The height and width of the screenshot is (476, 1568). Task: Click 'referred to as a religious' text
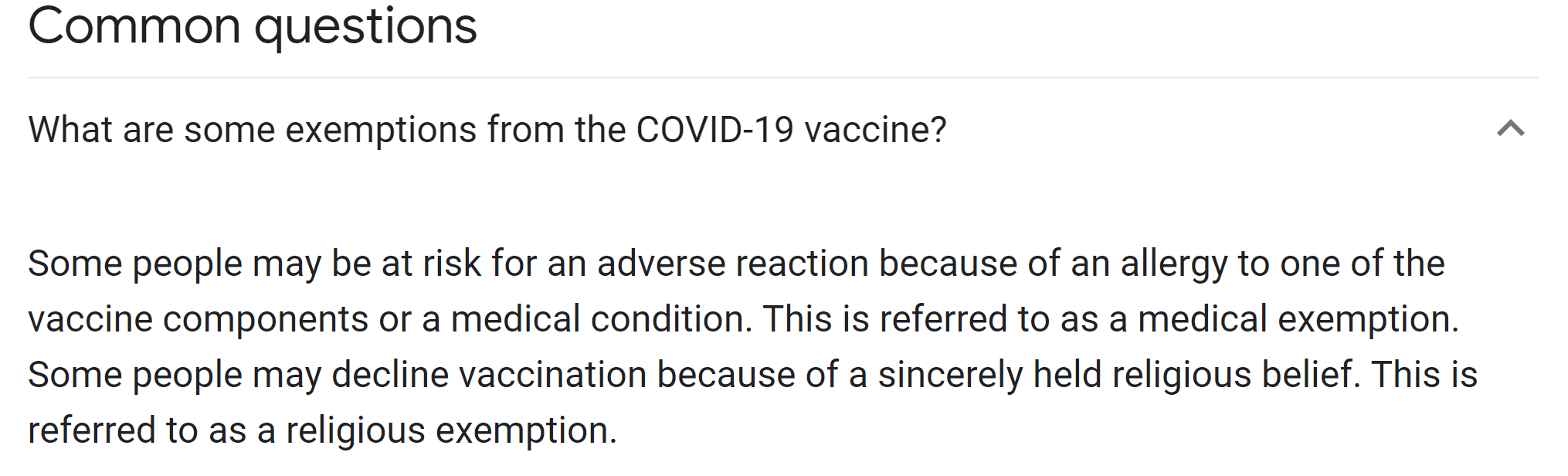click(226, 430)
